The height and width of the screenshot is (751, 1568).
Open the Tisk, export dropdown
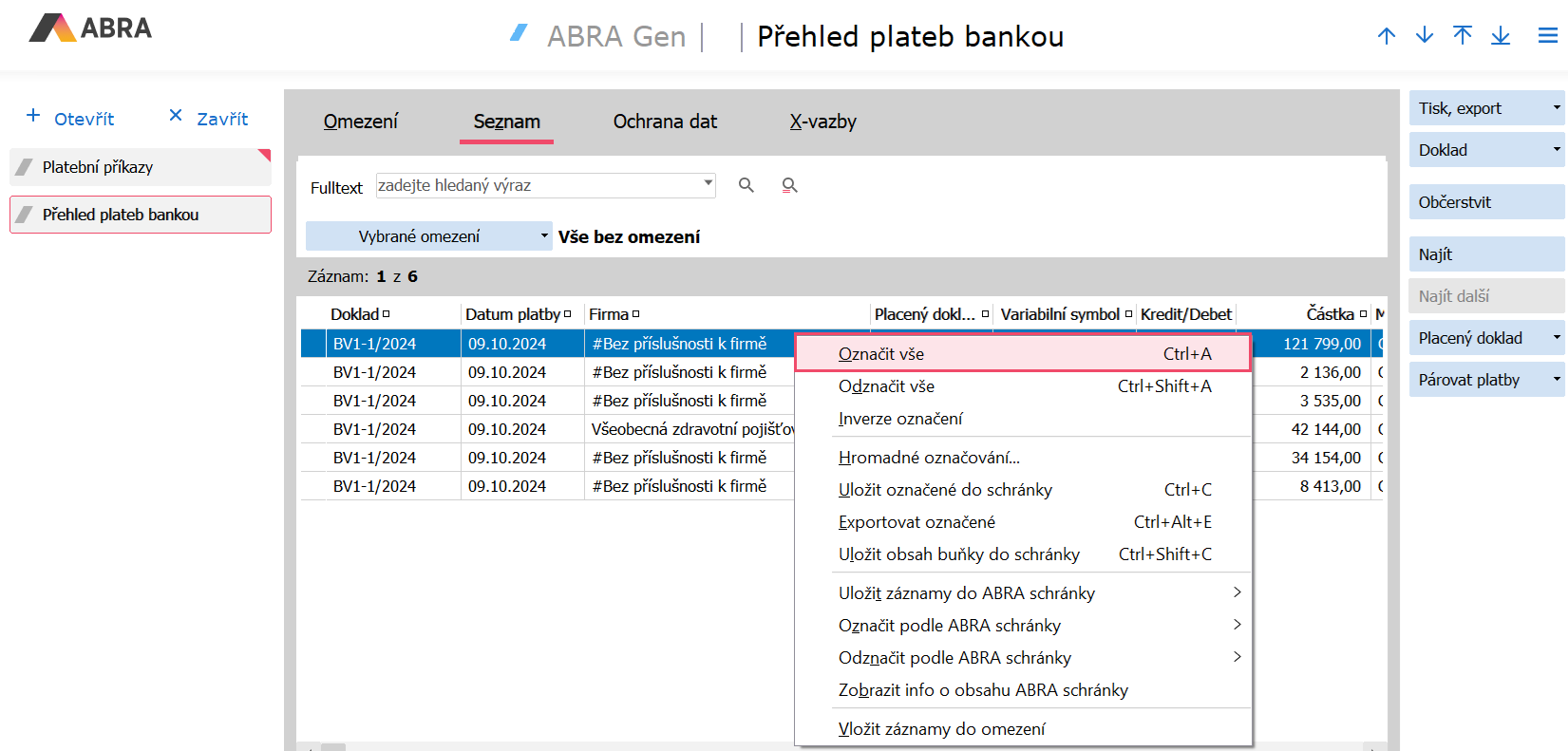tap(1556, 108)
